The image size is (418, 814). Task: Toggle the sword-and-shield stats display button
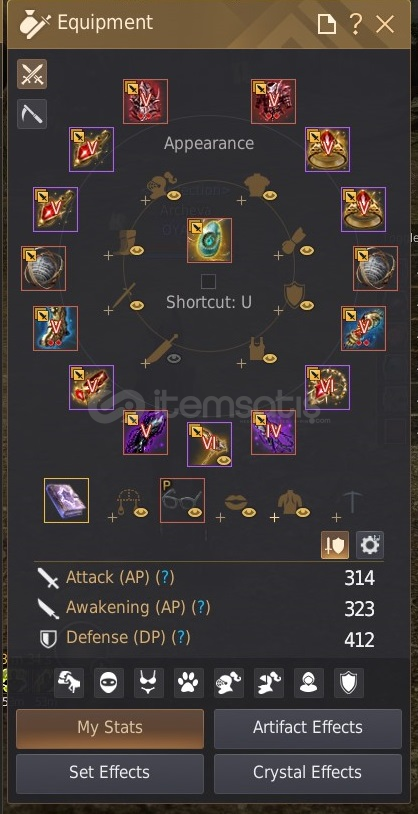(335, 545)
